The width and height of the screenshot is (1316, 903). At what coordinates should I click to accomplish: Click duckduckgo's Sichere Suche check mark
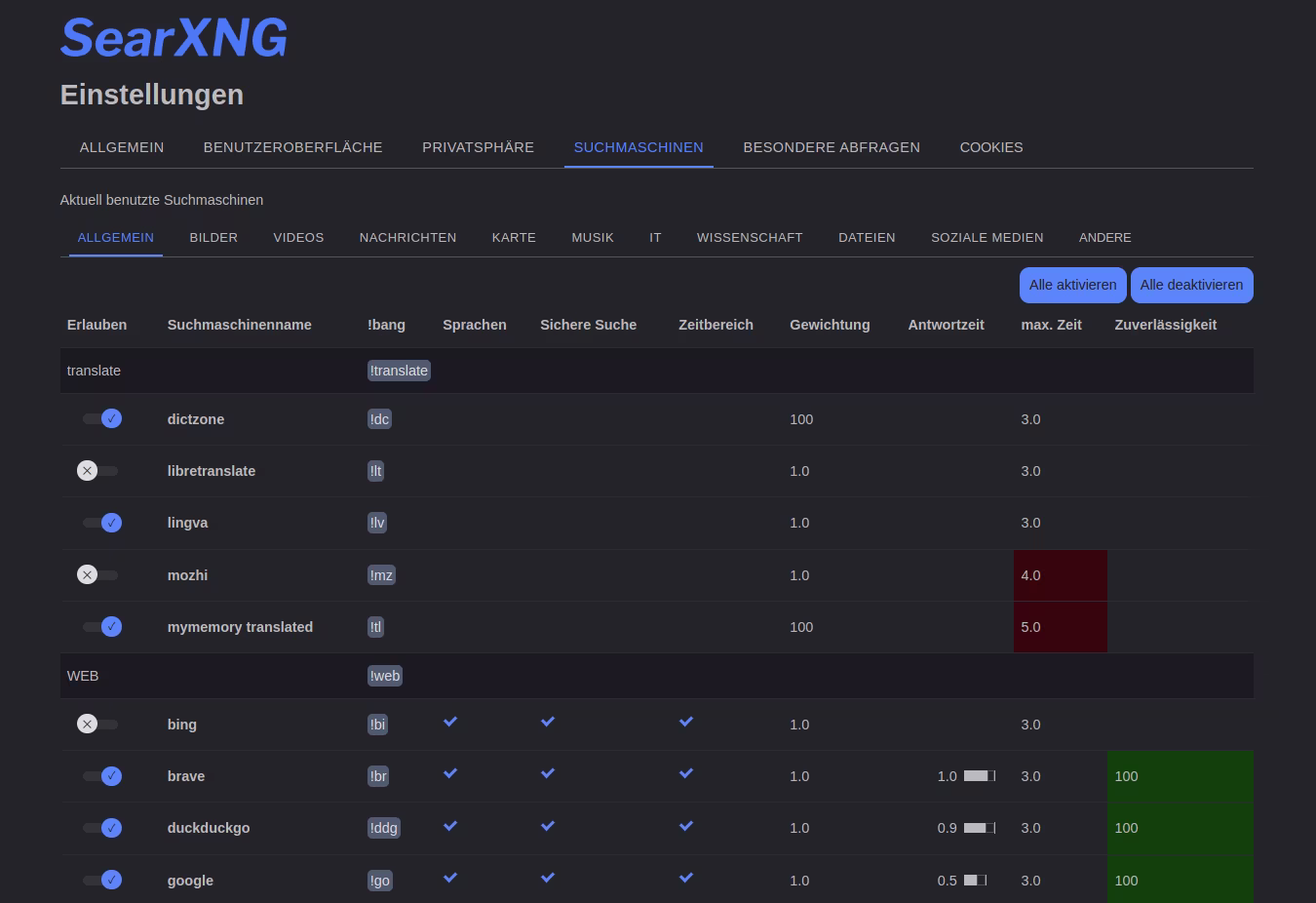click(548, 826)
